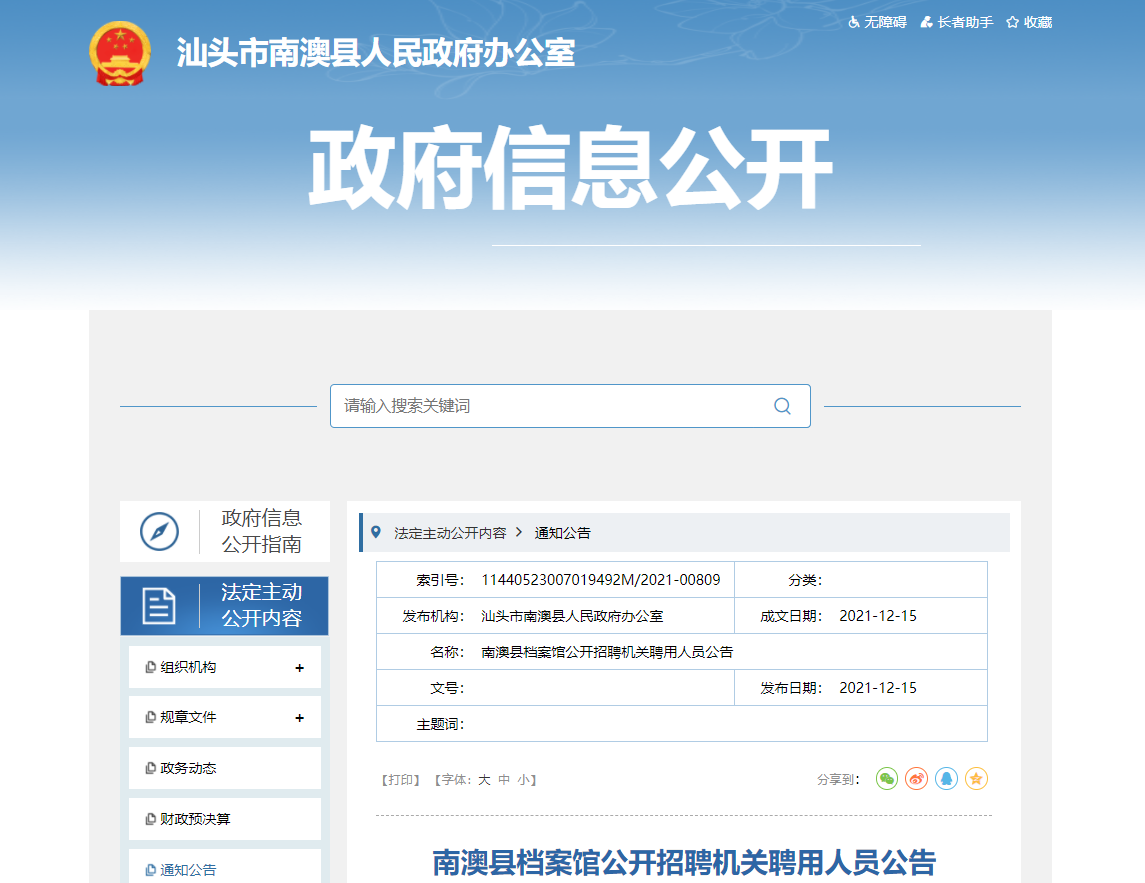Image resolution: width=1145 pixels, height=883 pixels.
Task: Open 长者助手 elder assistant
Action: 957,22
